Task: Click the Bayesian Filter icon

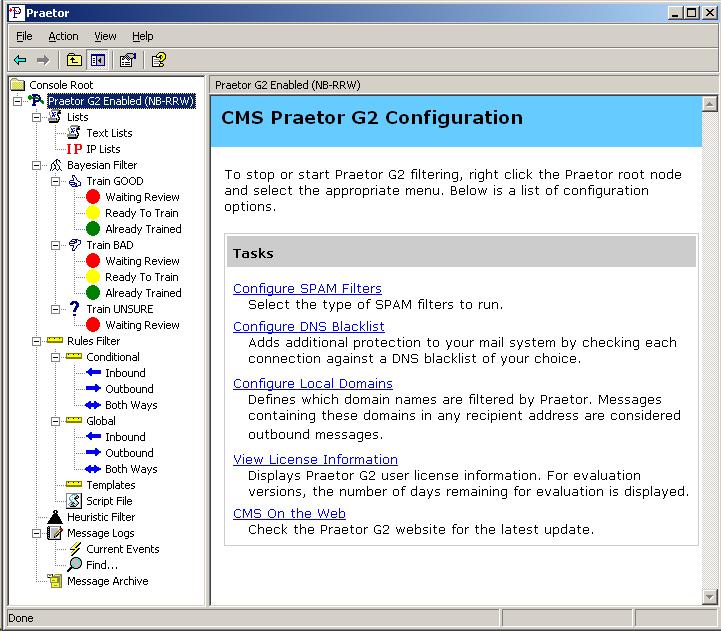Action: pos(56,165)
